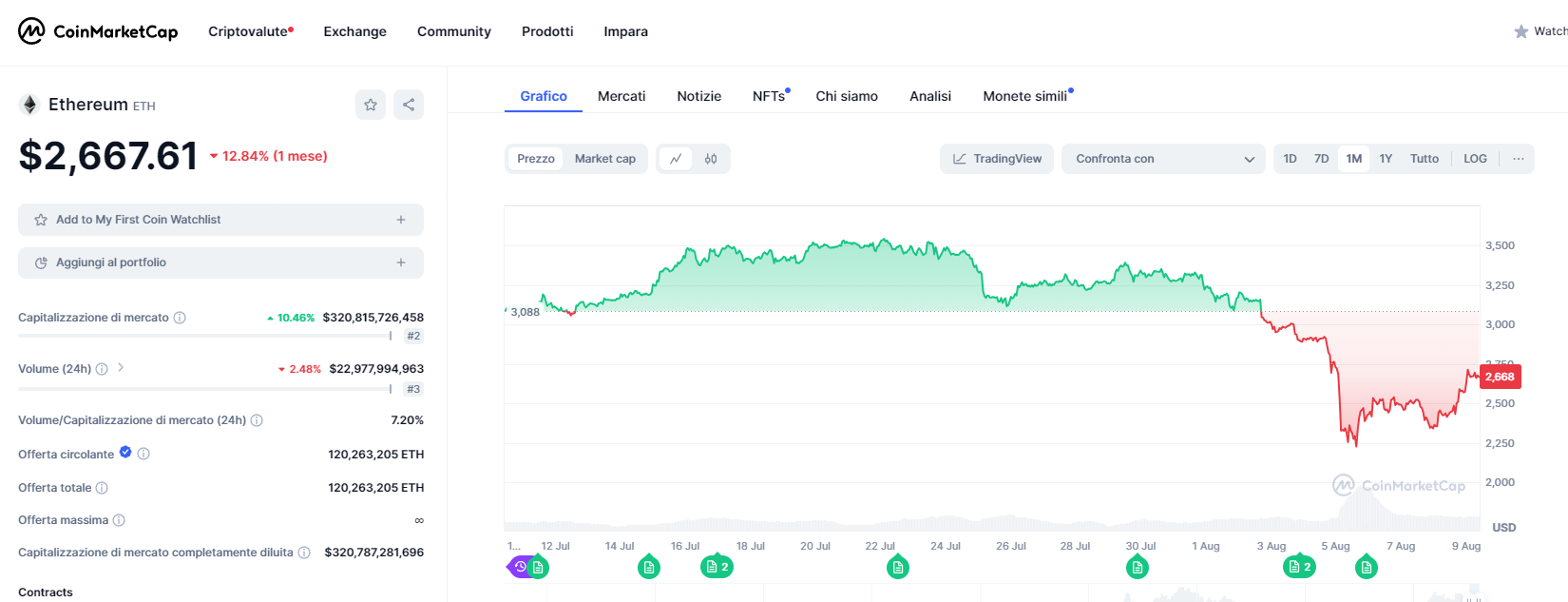
Task: Select the 7D time range
Action: point(1321,159)
